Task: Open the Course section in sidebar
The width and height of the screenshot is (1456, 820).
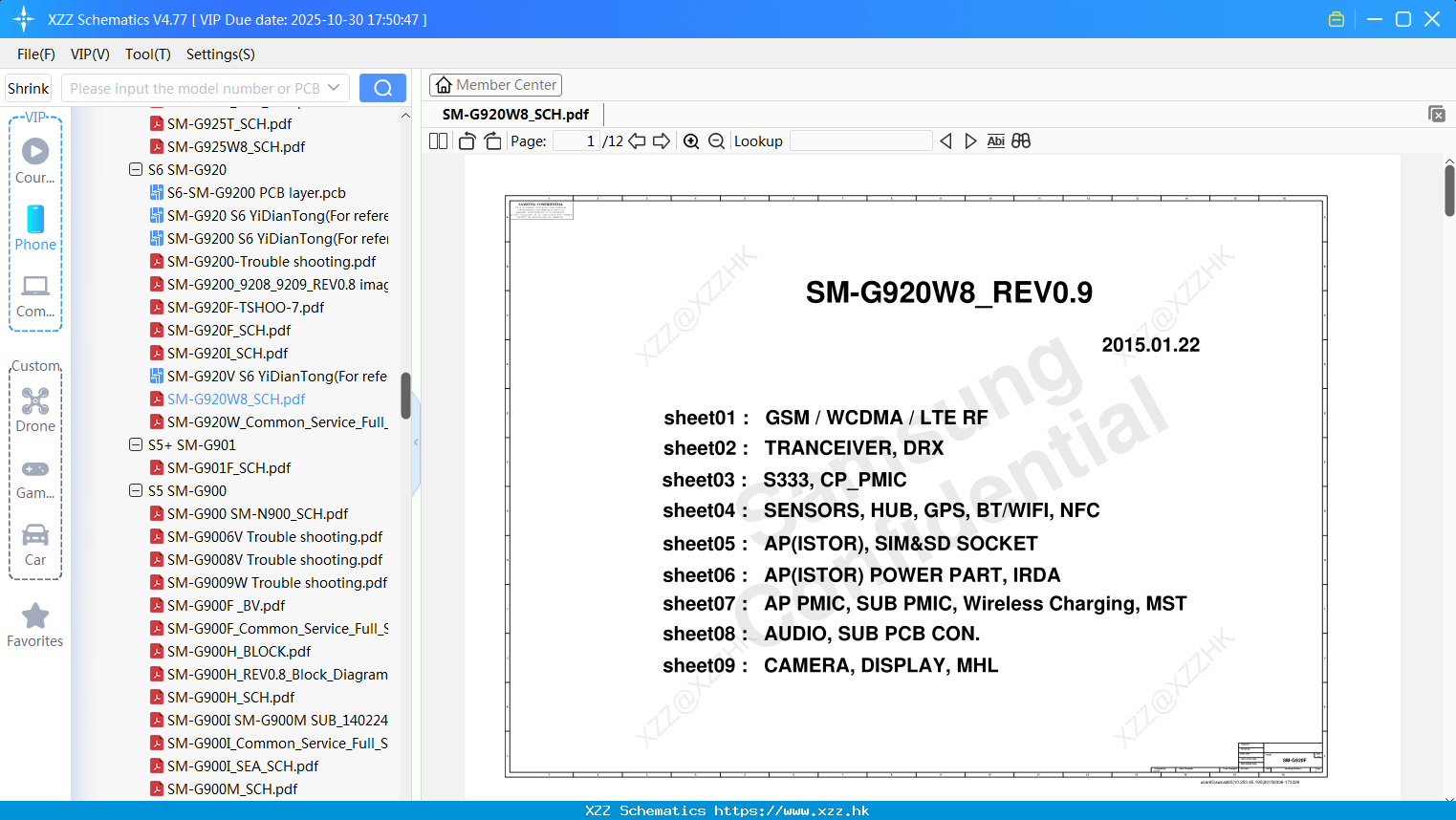Action: (35, 161)
